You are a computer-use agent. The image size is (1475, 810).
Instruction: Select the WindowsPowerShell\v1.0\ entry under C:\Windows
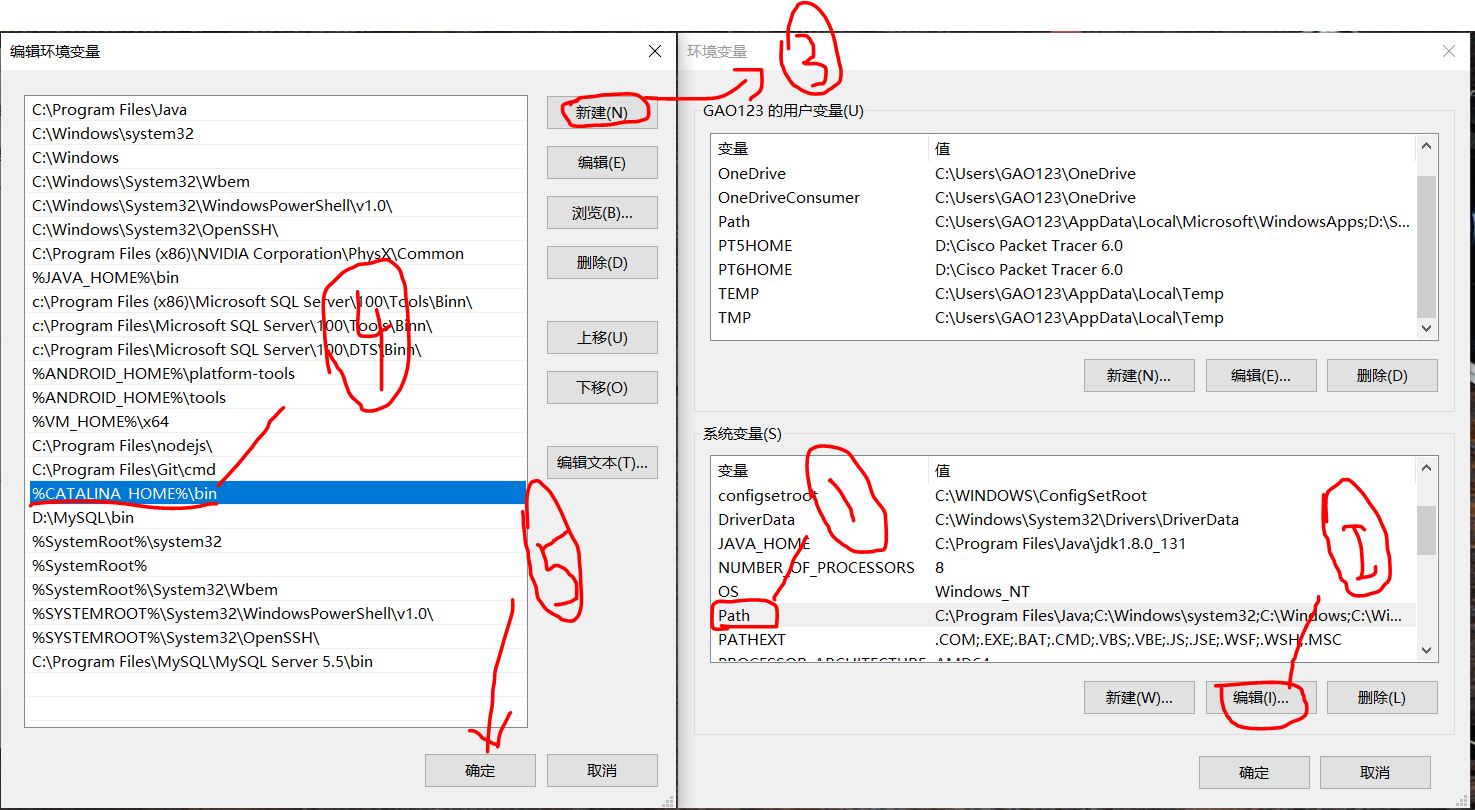[277, 205]
